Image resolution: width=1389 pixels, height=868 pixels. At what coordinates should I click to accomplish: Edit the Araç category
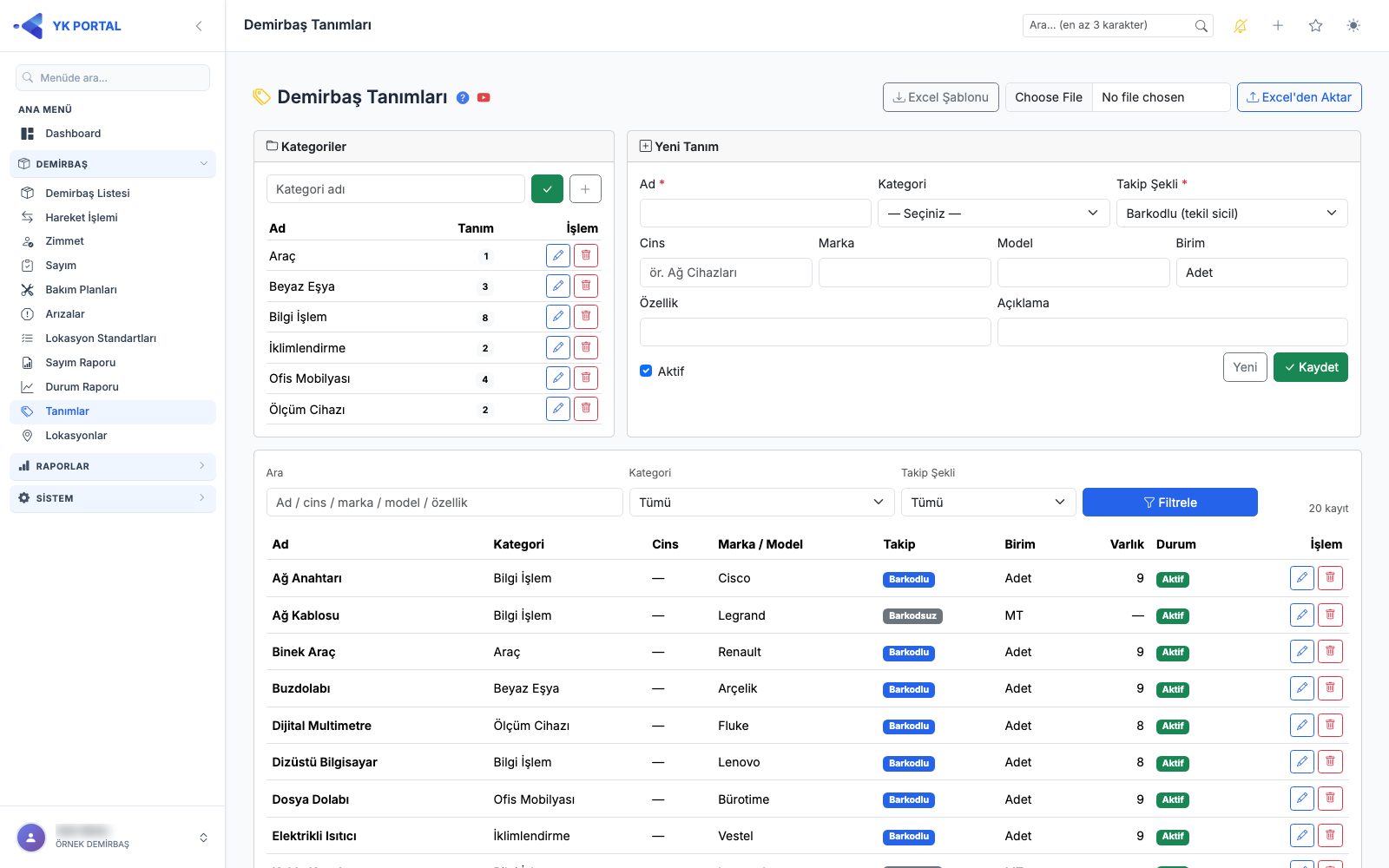coord(558,255)
